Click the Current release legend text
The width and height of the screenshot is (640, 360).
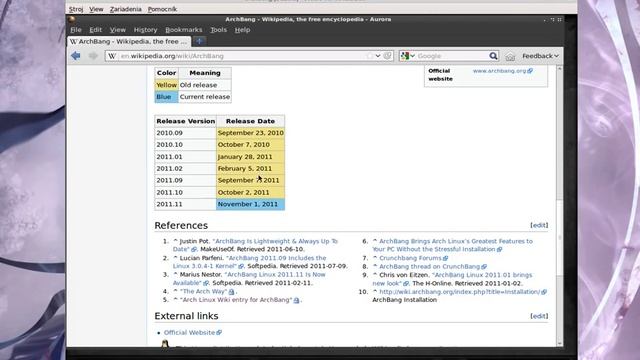[x=205, y=97]
